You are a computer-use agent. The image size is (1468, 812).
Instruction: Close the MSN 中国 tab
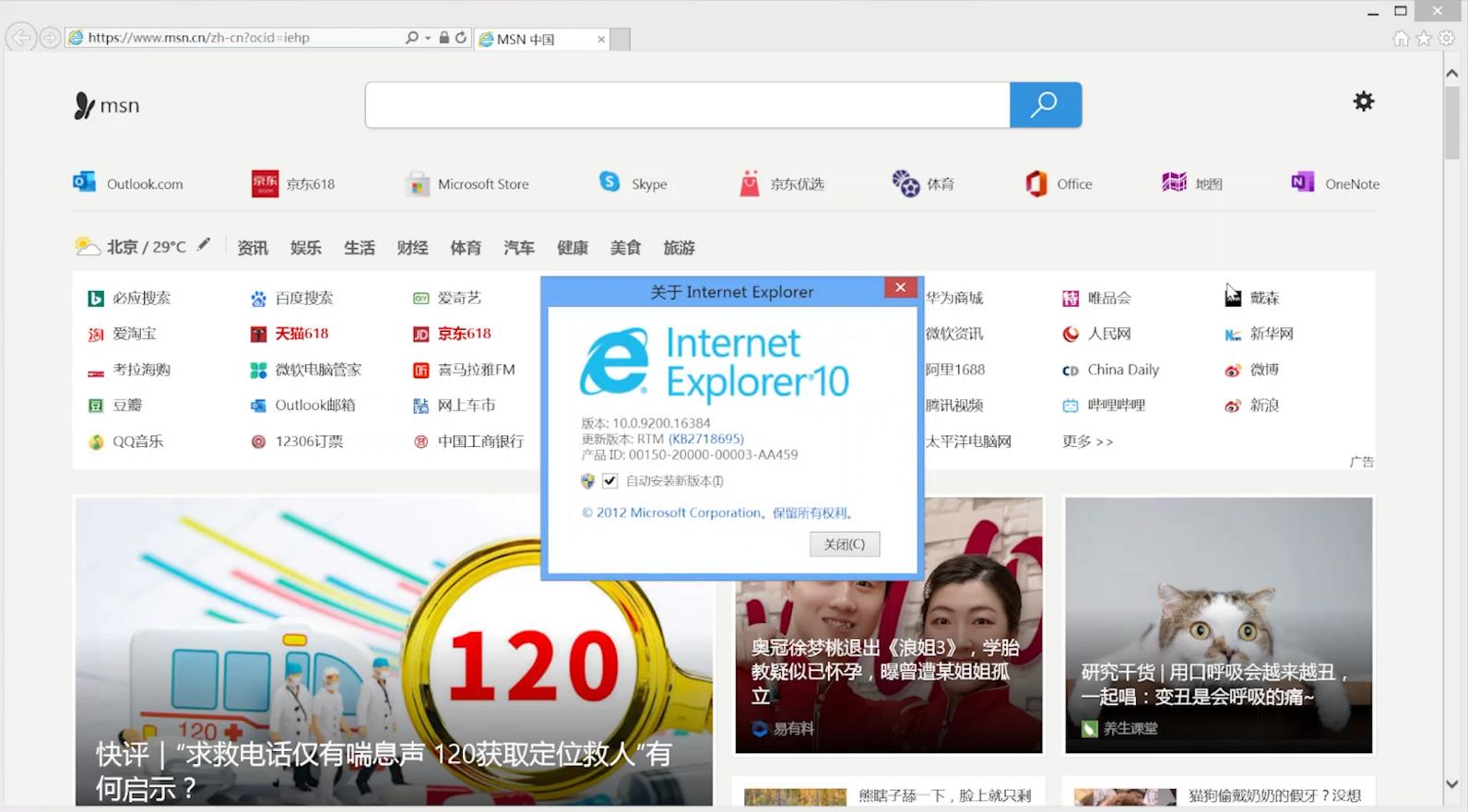[x=601, y=39]
